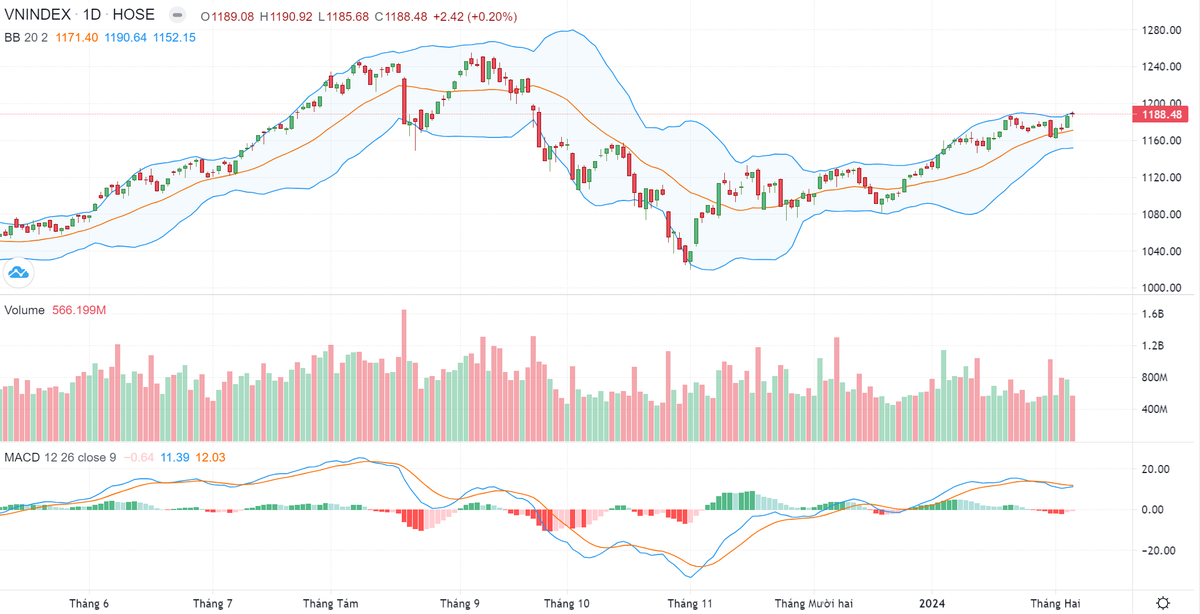This screenshot has width=1200, height=614.
Task: Select the BB 20 2 indicator legend
Action: click(x=27, y=37)
